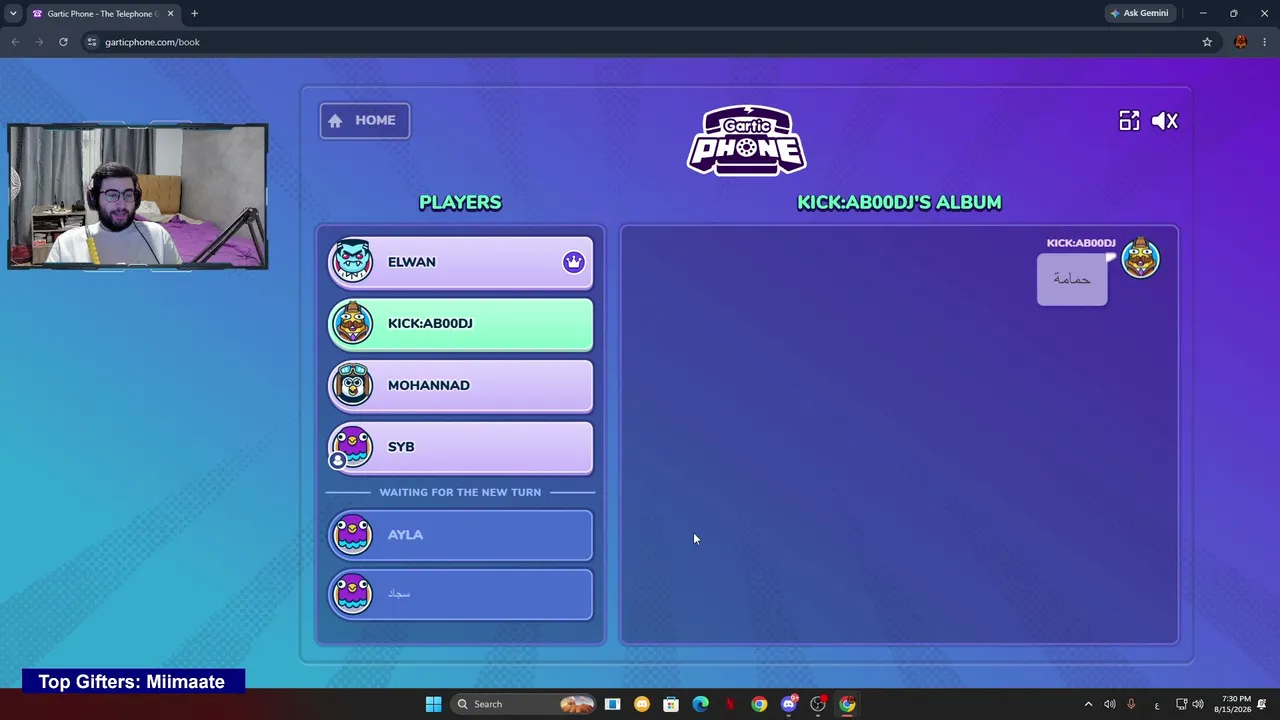Click the taskbar Search box
This screenshot has width=1280, height=720.
523,704
